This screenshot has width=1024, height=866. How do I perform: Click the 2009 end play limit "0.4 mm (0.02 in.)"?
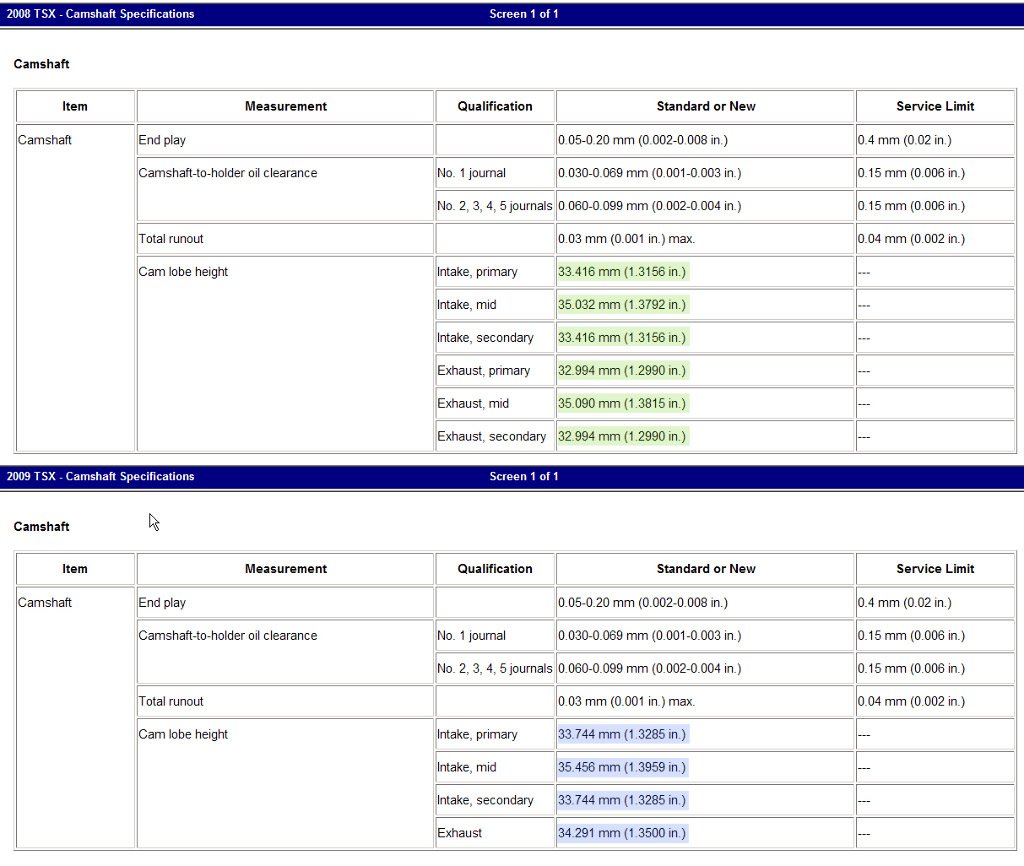(x=904, y=602)
